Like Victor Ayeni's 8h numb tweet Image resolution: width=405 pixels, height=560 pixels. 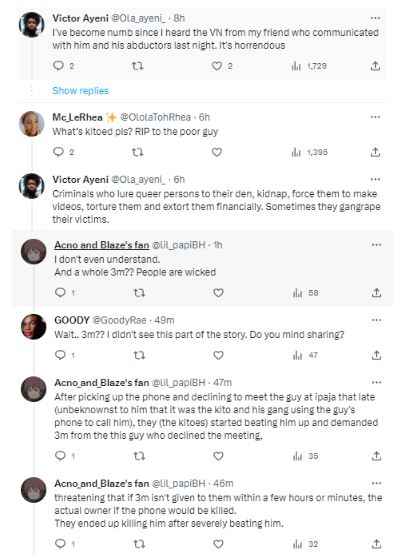click(217, 66)
